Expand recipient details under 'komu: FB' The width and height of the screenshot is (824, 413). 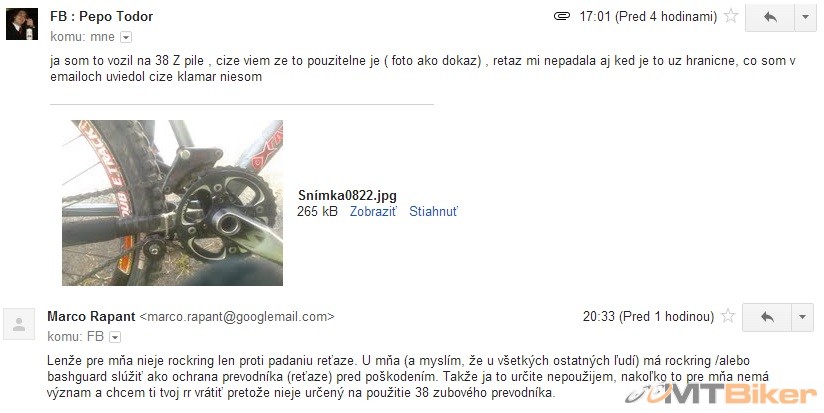coord(115,337)
